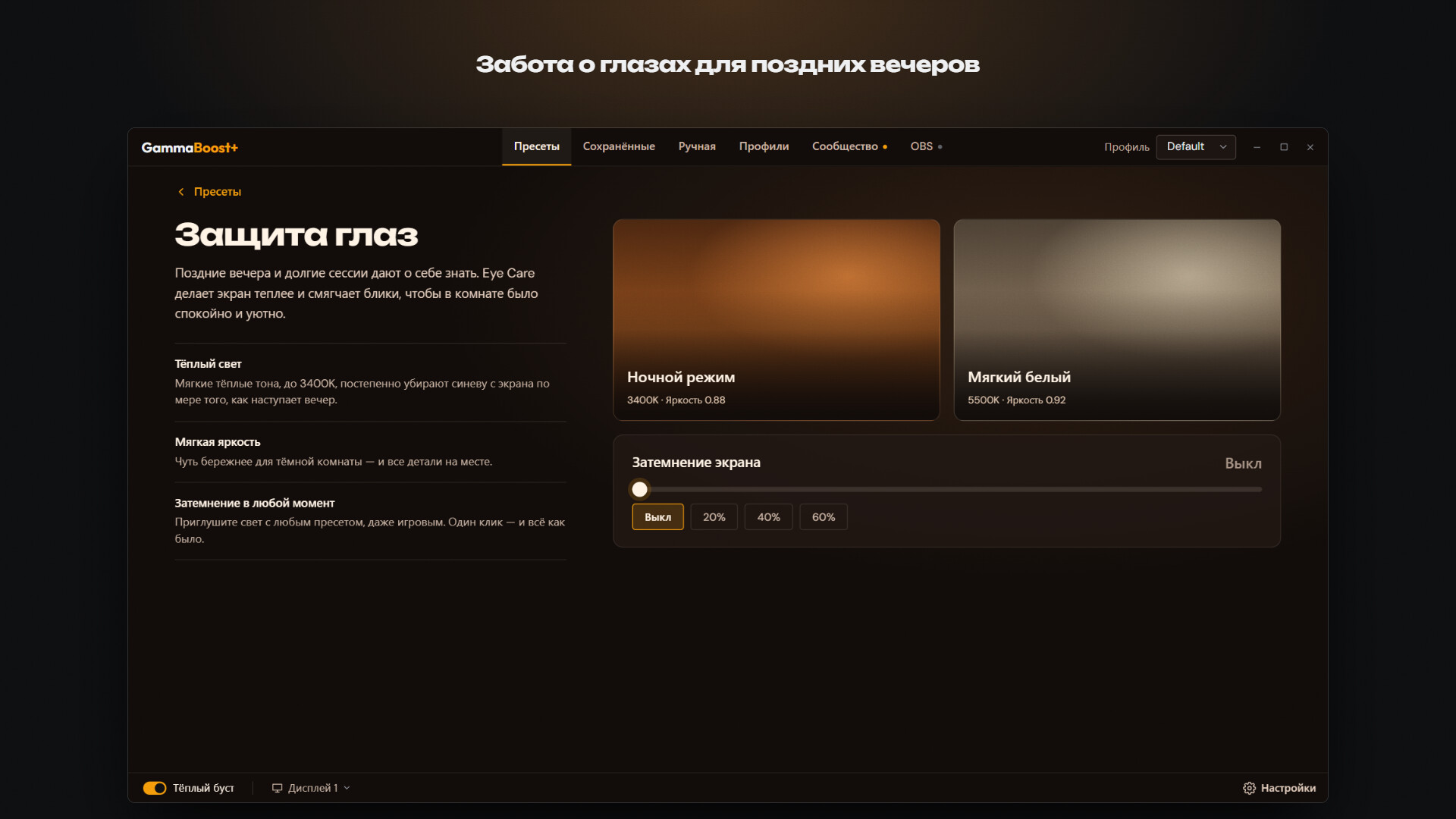Click the gear icon for Настройки
Screen dimensions: 1456x819
coord(1249,789)
